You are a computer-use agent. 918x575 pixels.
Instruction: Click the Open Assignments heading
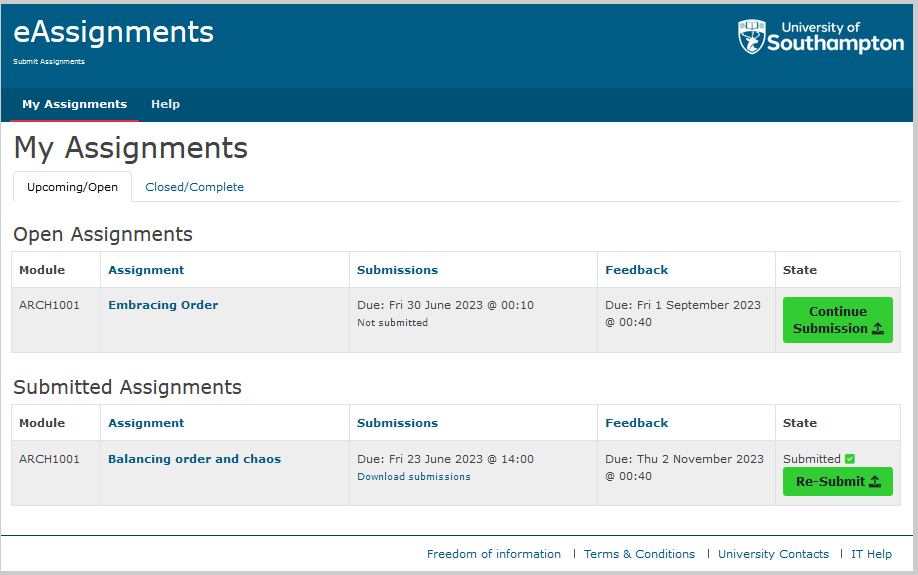point(103,234)
